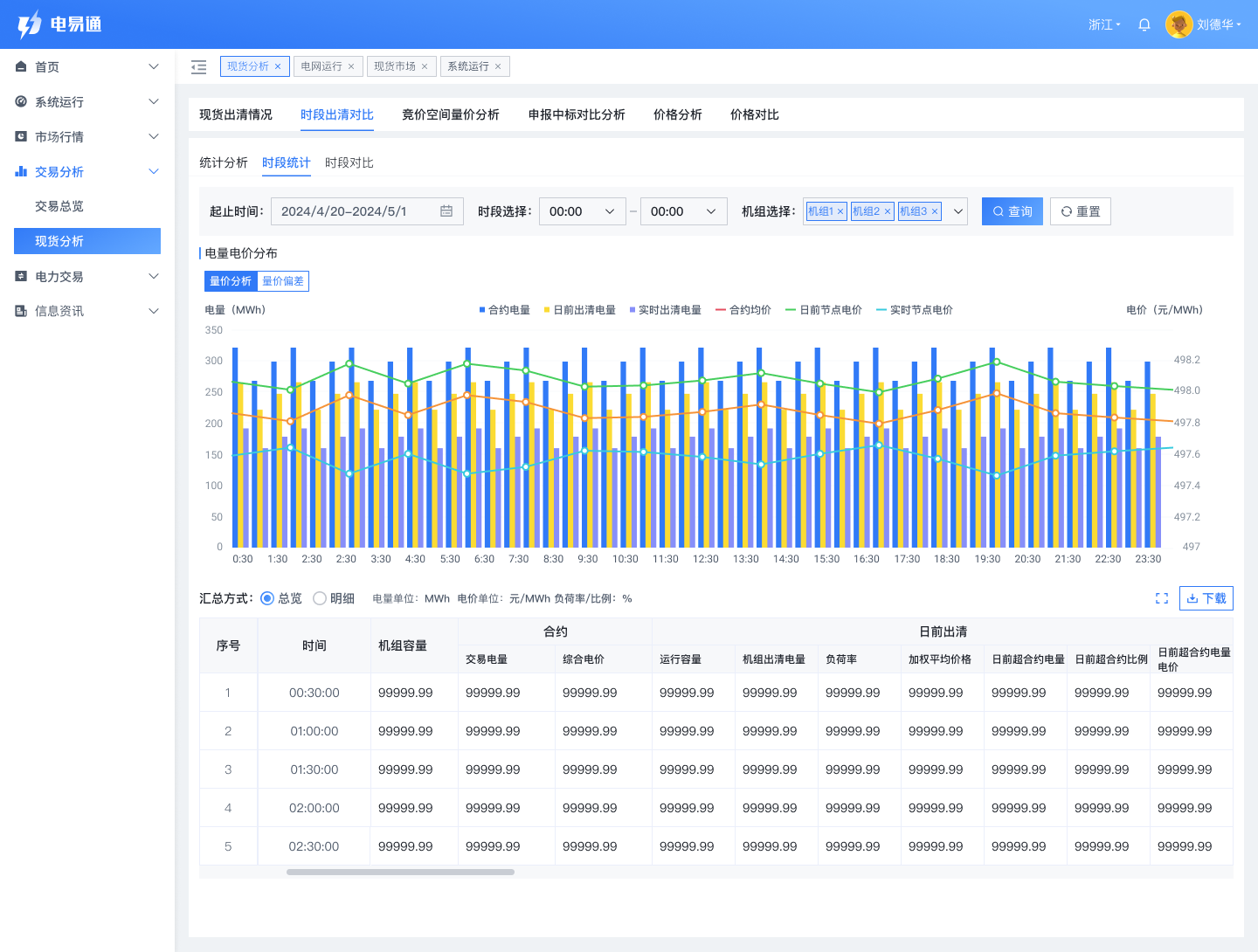Expand the 系统运行 sidebar menu

87,102
